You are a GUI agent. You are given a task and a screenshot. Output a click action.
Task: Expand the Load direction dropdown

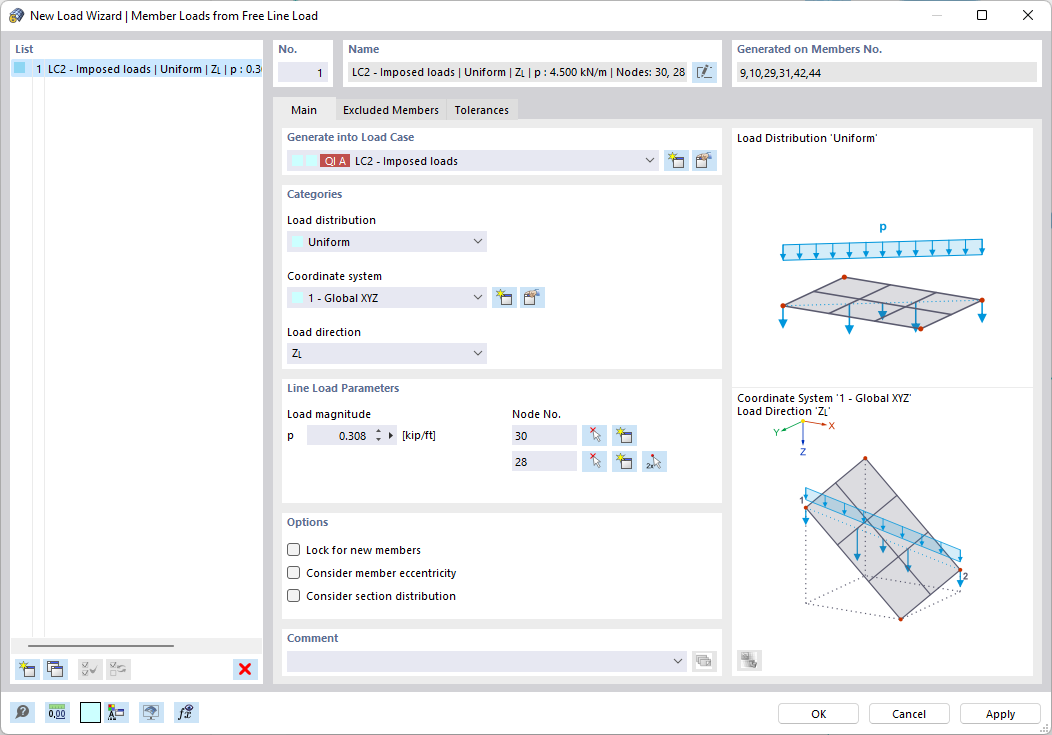[479, 353]
